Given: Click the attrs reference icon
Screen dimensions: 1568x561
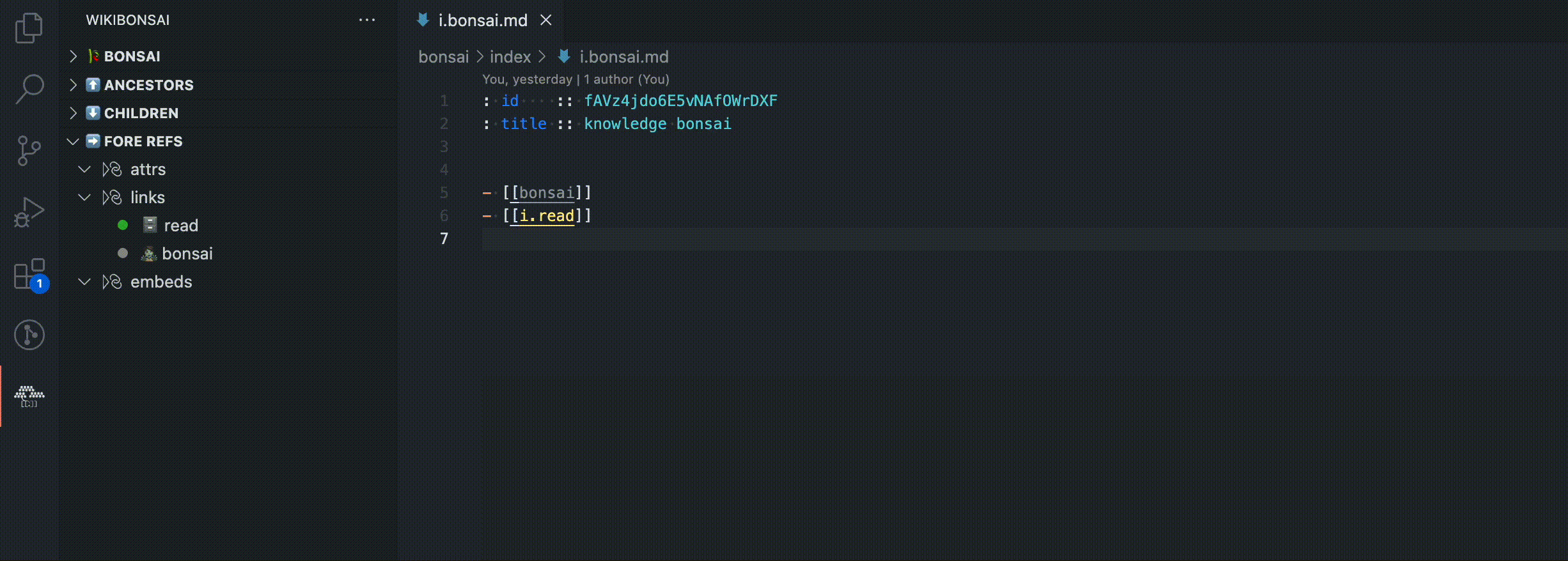Looking at the screenshot, I should [112, 169].
